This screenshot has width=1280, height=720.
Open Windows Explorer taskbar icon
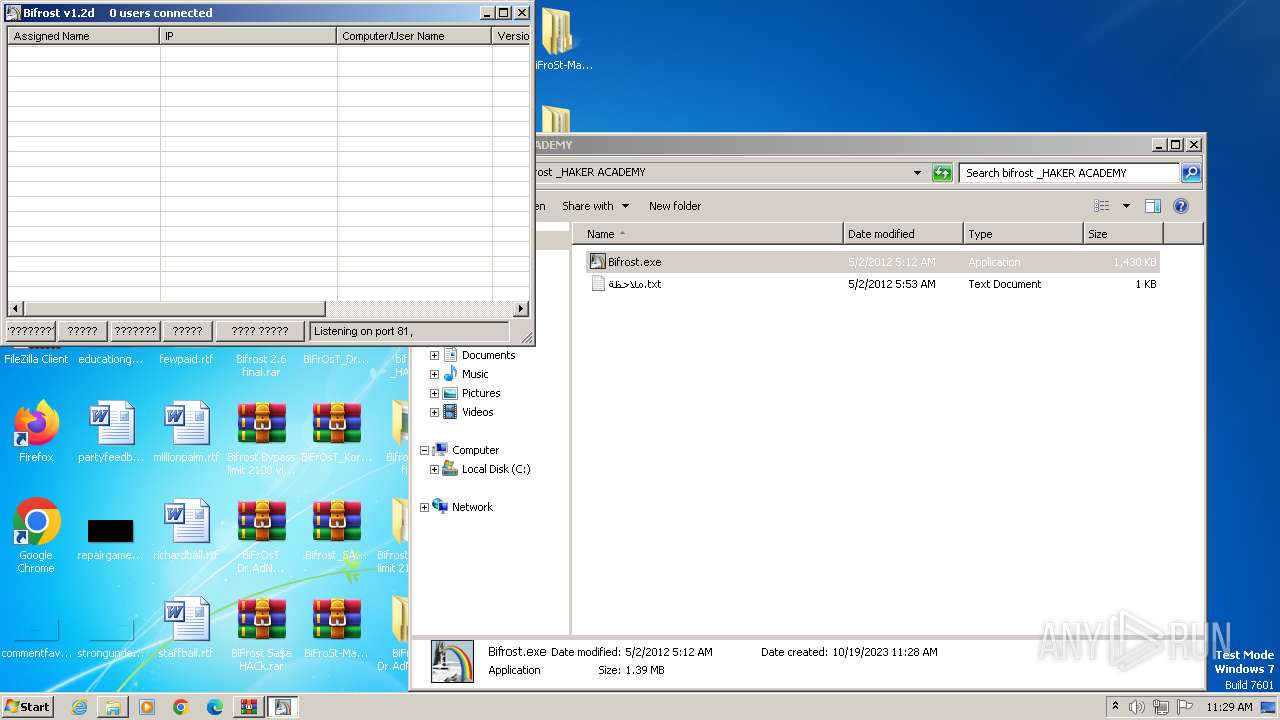pos(113,707)
